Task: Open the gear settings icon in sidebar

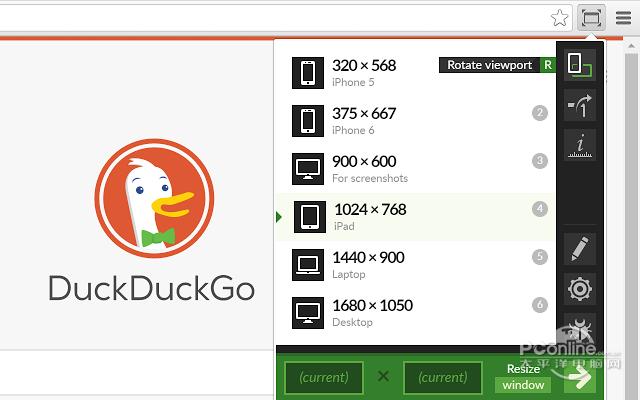Action: pos(580,289)
